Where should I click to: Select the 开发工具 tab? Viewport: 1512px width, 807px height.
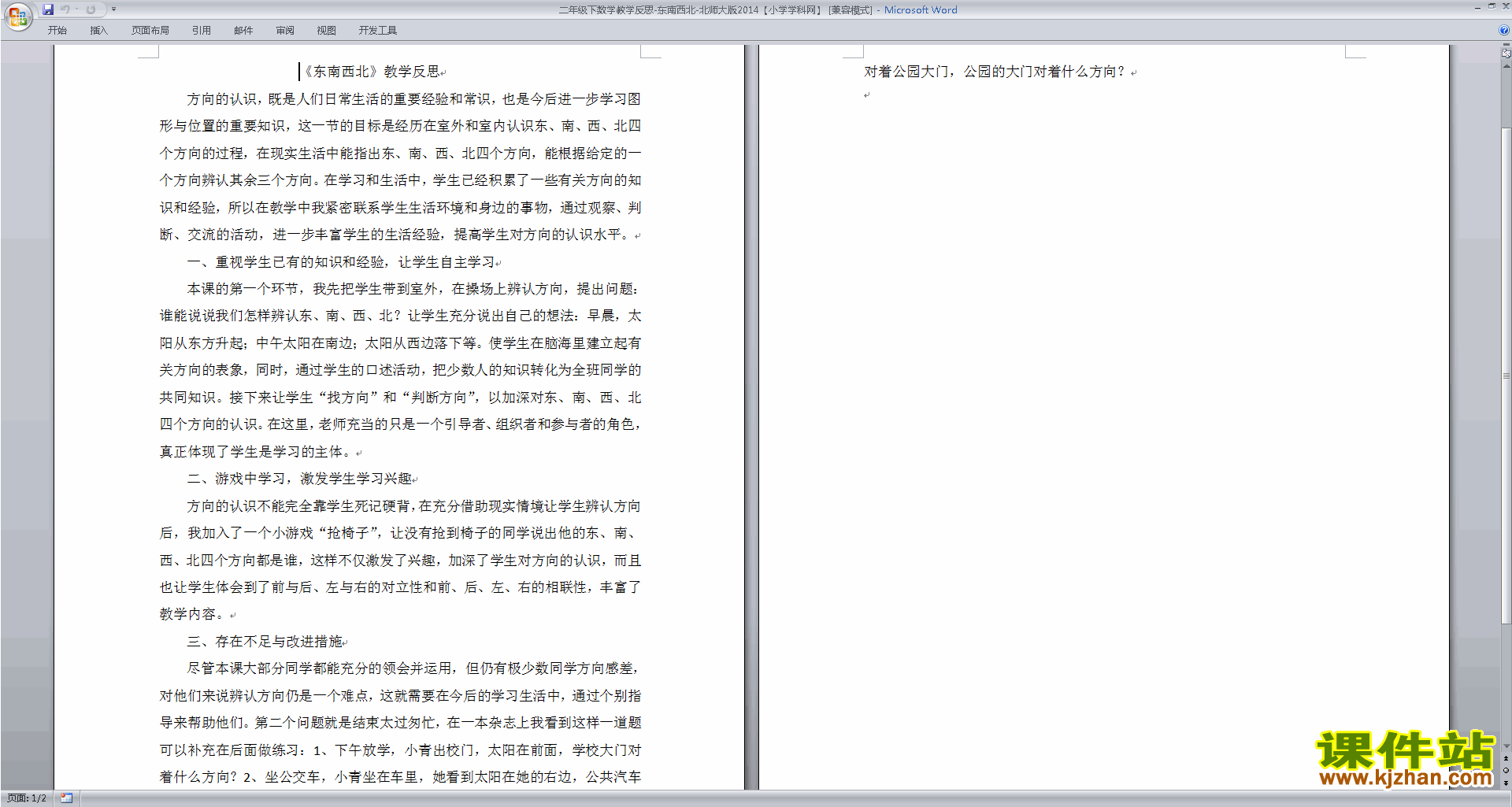coord(378,31)
